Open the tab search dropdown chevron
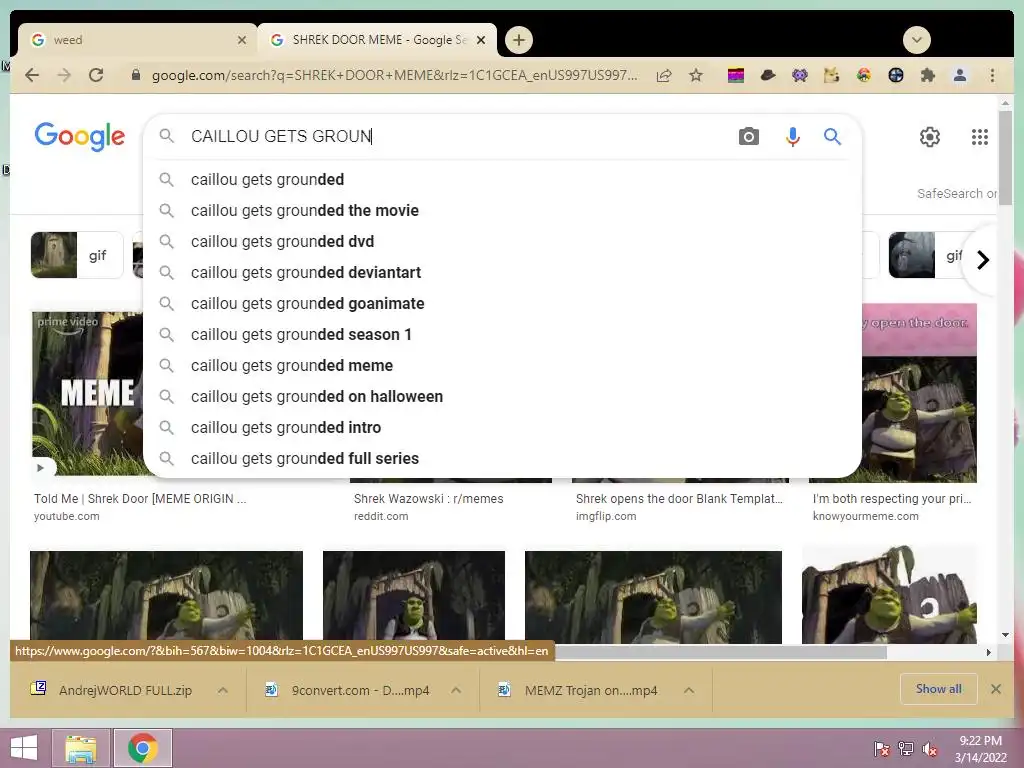1024x768 pixels. (916, 40)
